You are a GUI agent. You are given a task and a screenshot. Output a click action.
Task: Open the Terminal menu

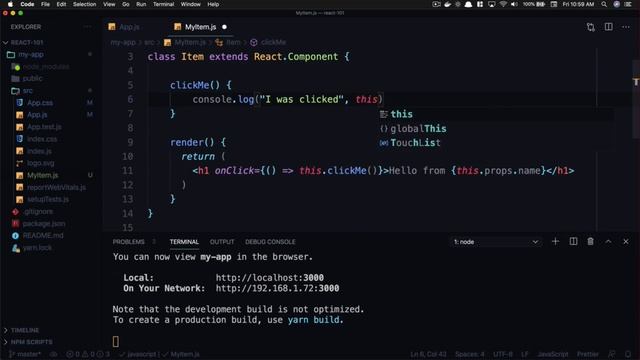pos(164,4)
